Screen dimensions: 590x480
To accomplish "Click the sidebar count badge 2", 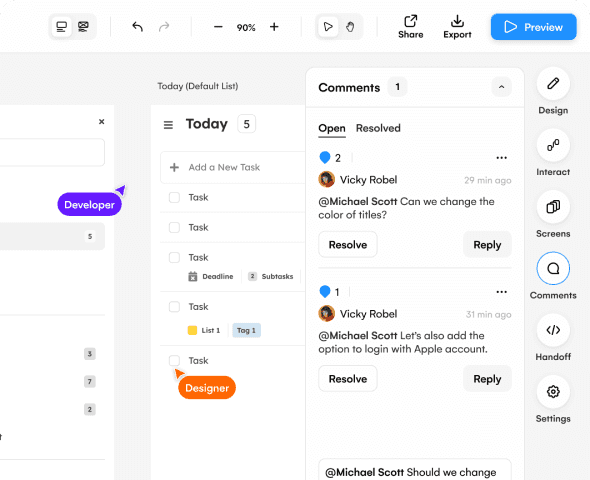I will [x=90, y=409].
